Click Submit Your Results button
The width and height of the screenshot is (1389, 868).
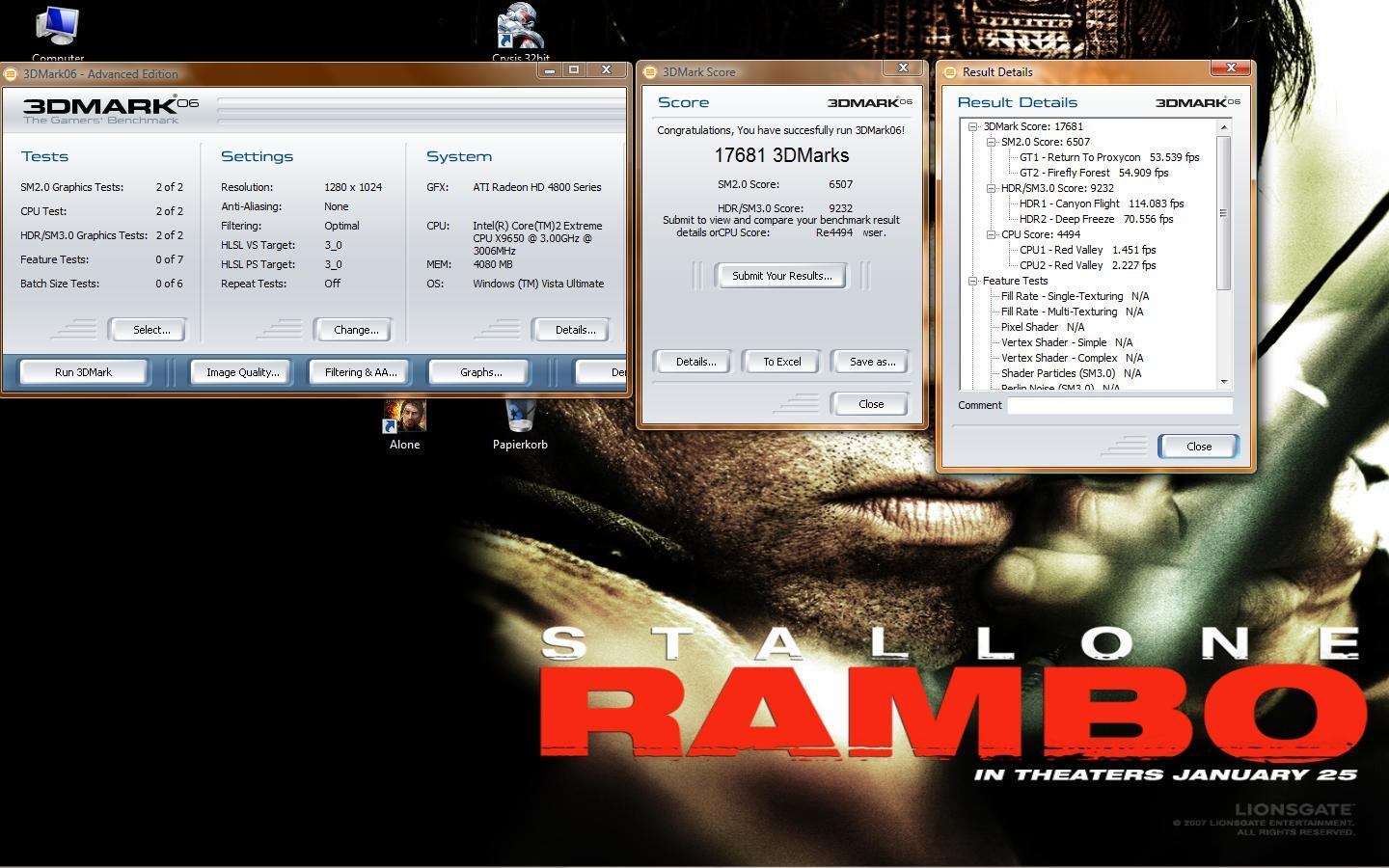point(781,276)
